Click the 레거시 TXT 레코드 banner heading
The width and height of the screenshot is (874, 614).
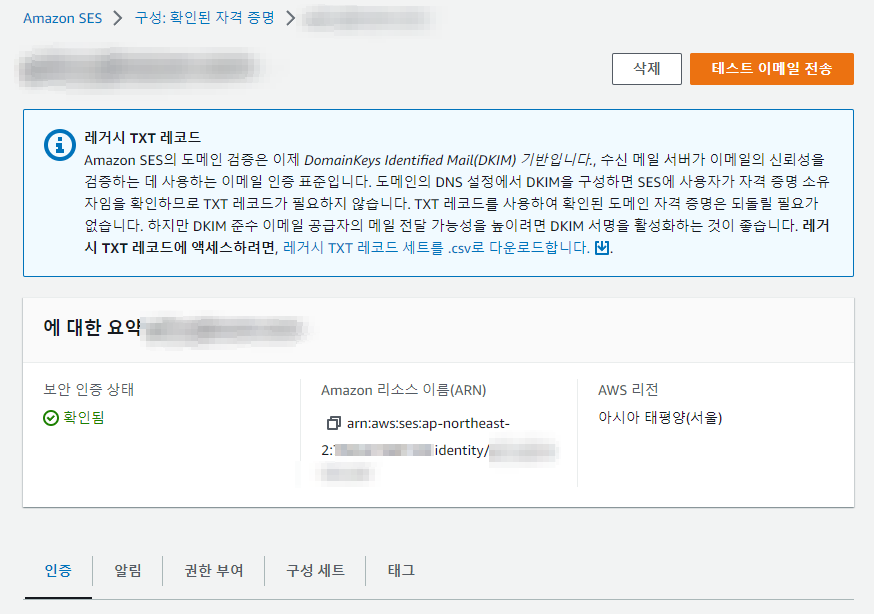click(x=143, y=137)
